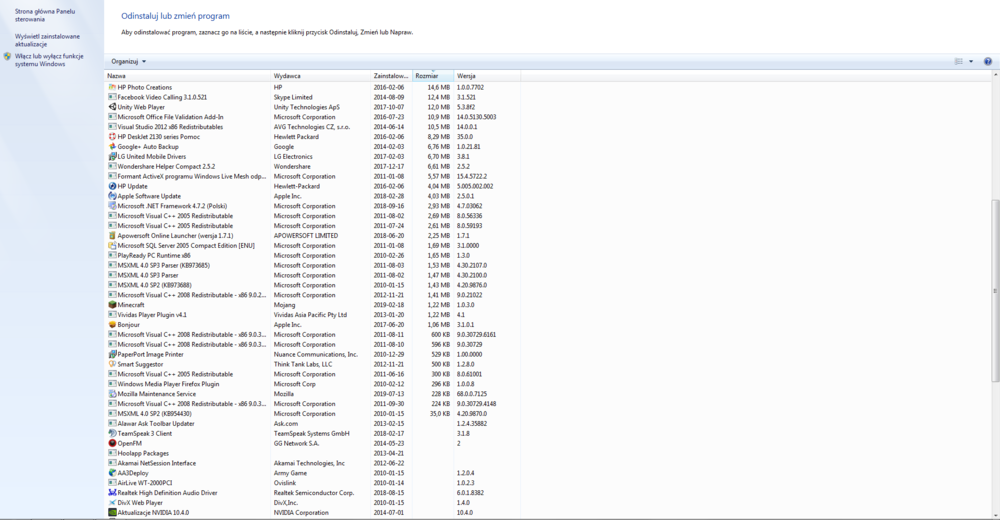Click the TeamSpeak 3 Client icon
The width and height of the screenshot is (1000, 520).
(x=112, y=433)
